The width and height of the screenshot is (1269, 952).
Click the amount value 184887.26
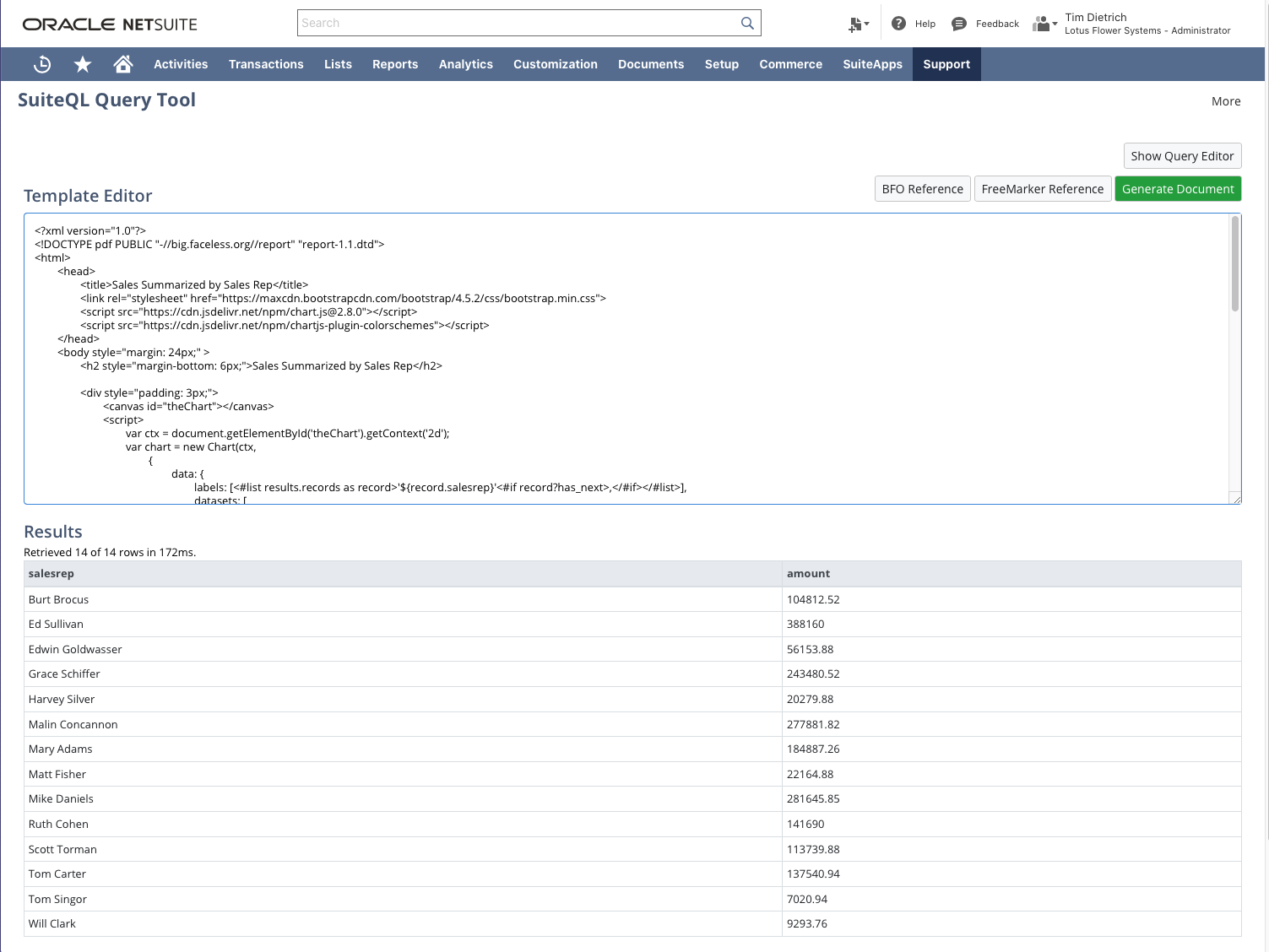(813, 749)
